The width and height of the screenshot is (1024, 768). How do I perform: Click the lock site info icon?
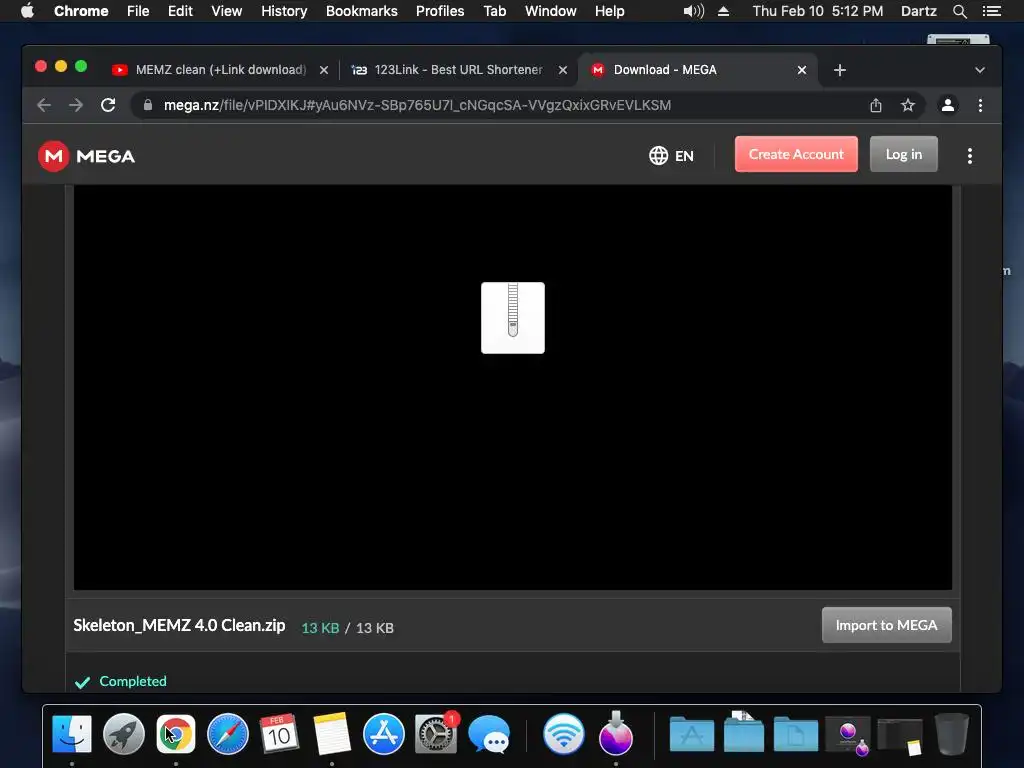pos(148,105)
